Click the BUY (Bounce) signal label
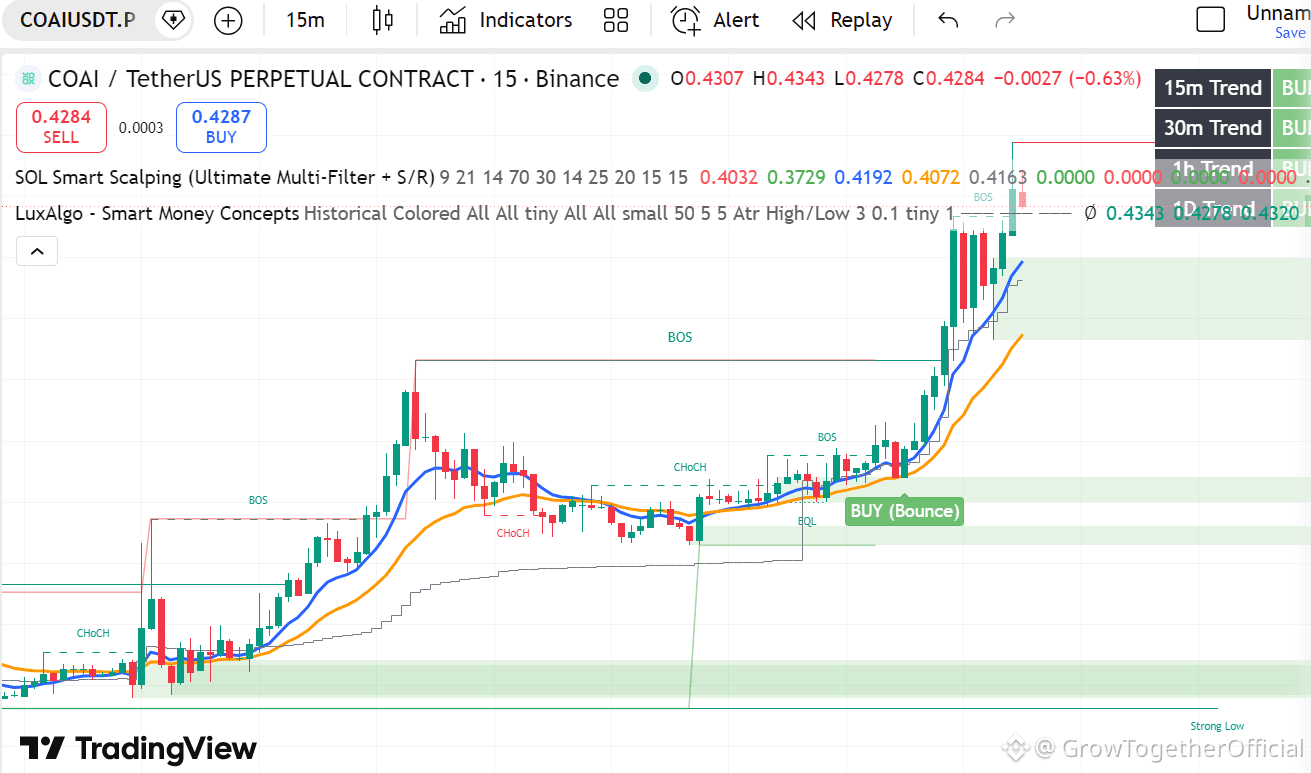This screenshot has width=1311, height=773. [x=904, y=511]
